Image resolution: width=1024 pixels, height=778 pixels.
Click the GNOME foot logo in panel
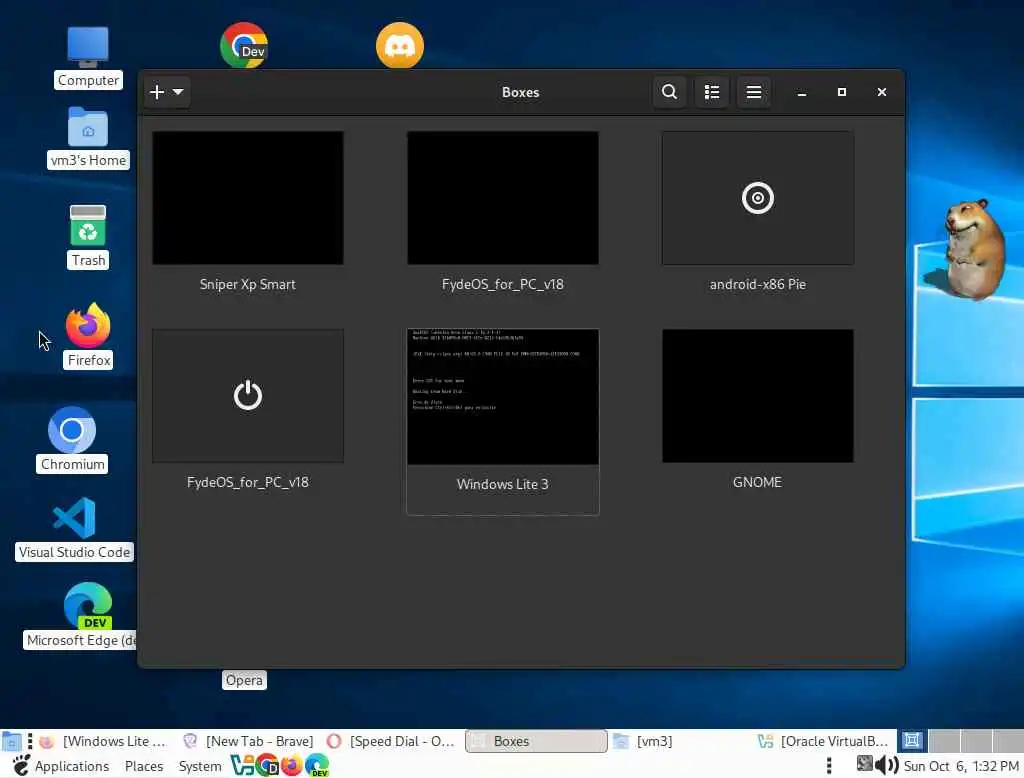point(21,766)
